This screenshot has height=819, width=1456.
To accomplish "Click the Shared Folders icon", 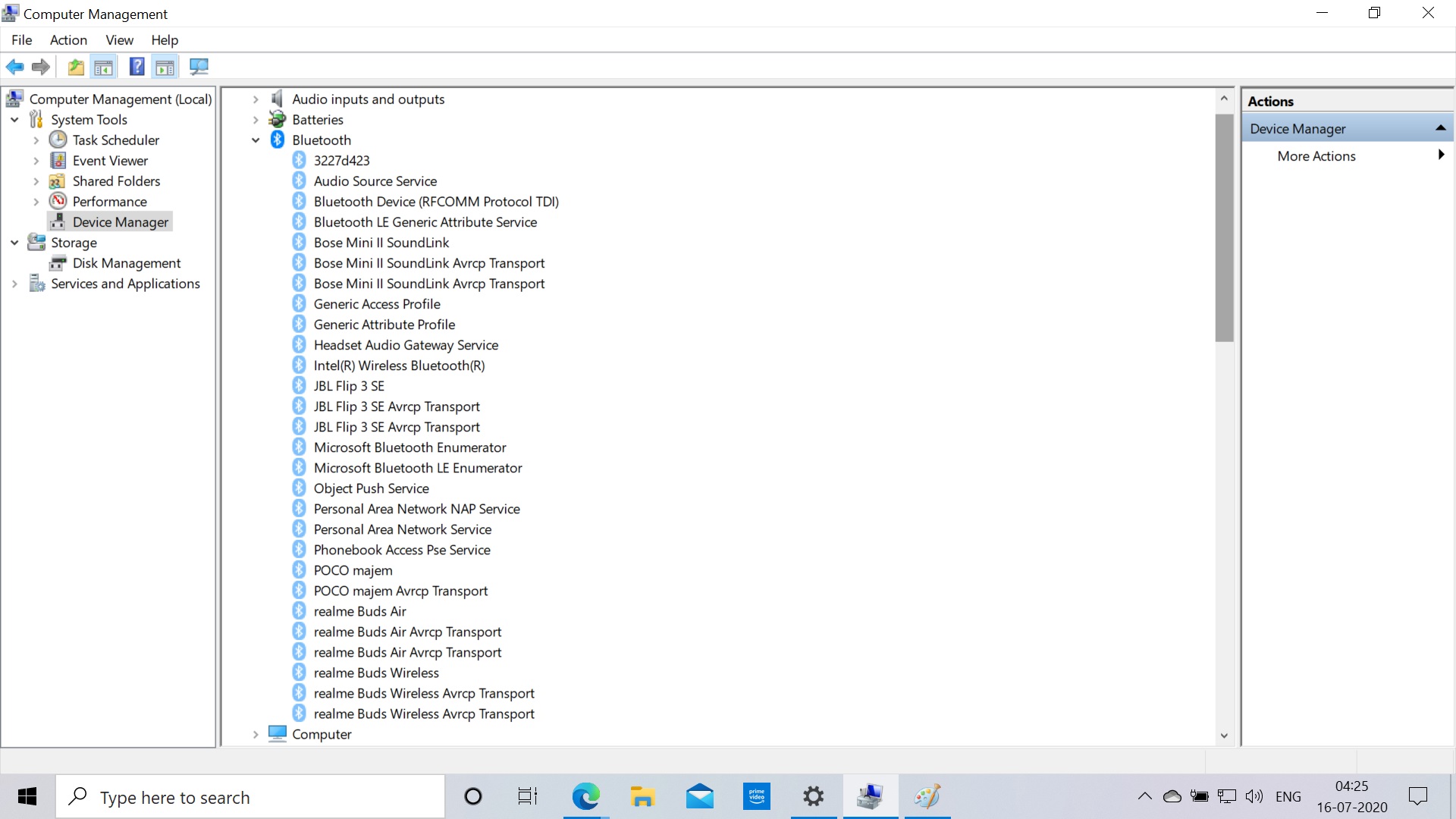I will pyautogui.click(x=57, y=180).
